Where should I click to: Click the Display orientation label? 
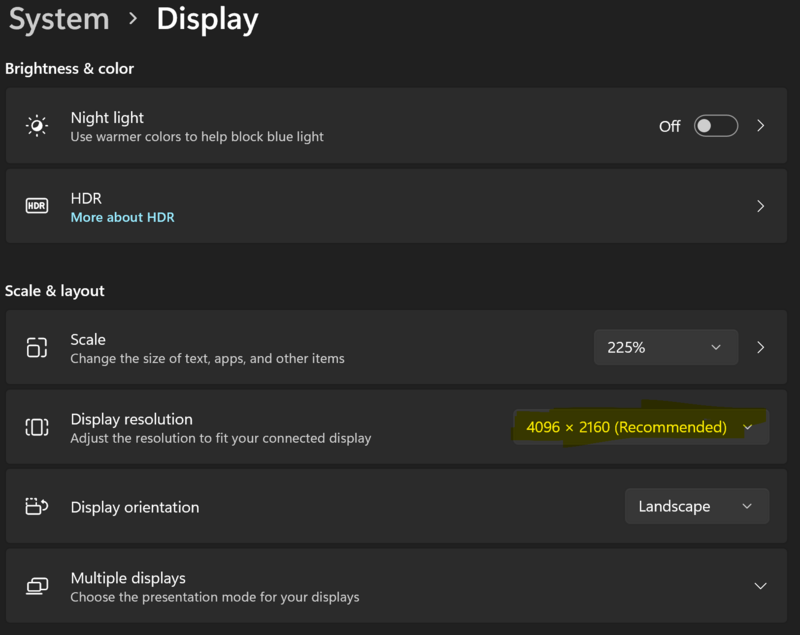tap(135, 507)
